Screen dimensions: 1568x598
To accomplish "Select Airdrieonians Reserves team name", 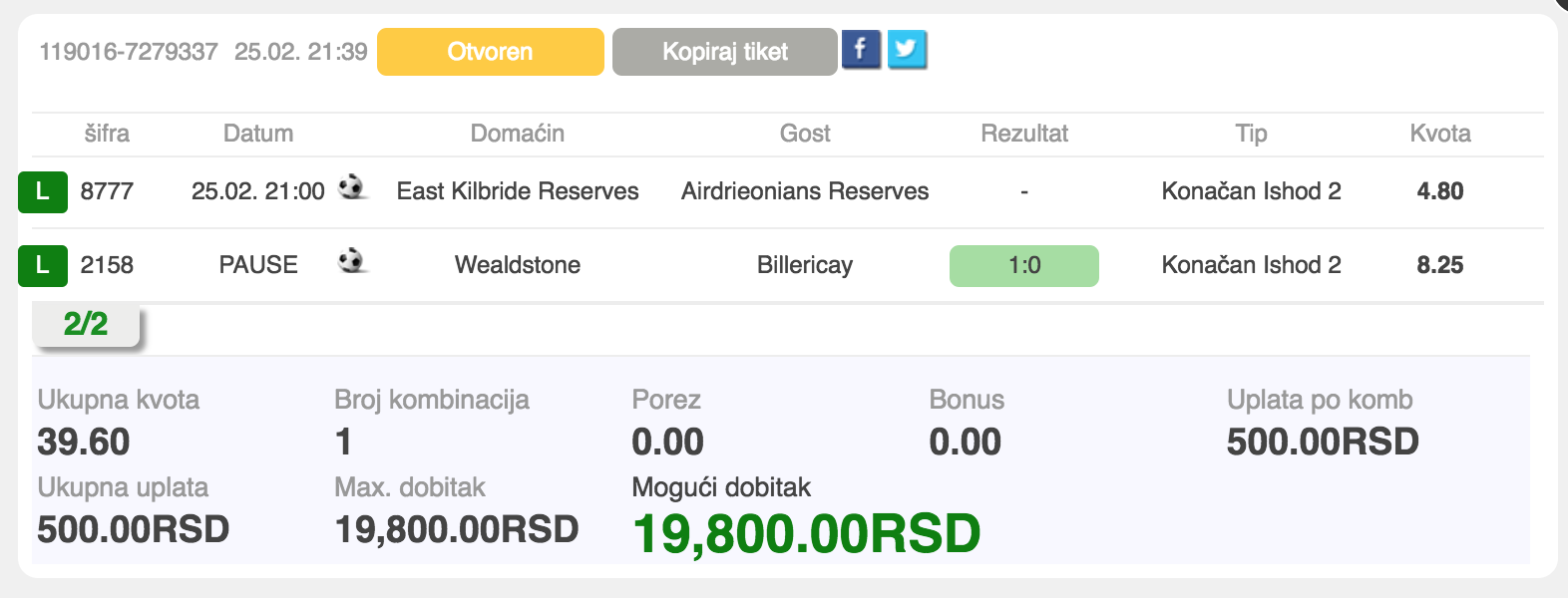I will 804,191.
